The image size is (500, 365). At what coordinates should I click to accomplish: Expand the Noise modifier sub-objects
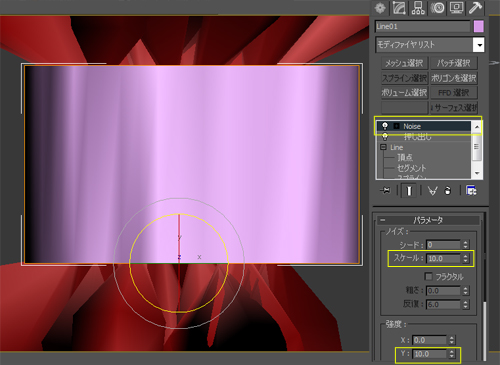point(396,126)
